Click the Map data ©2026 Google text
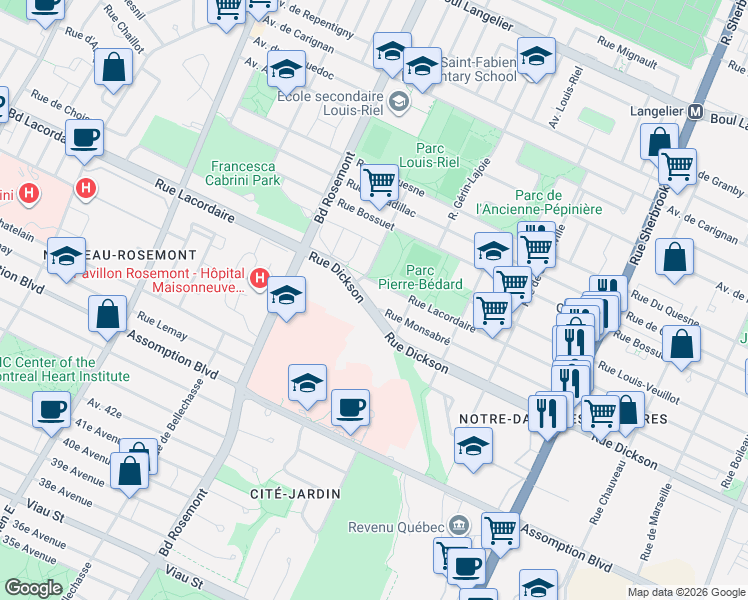 pos(686,592)
